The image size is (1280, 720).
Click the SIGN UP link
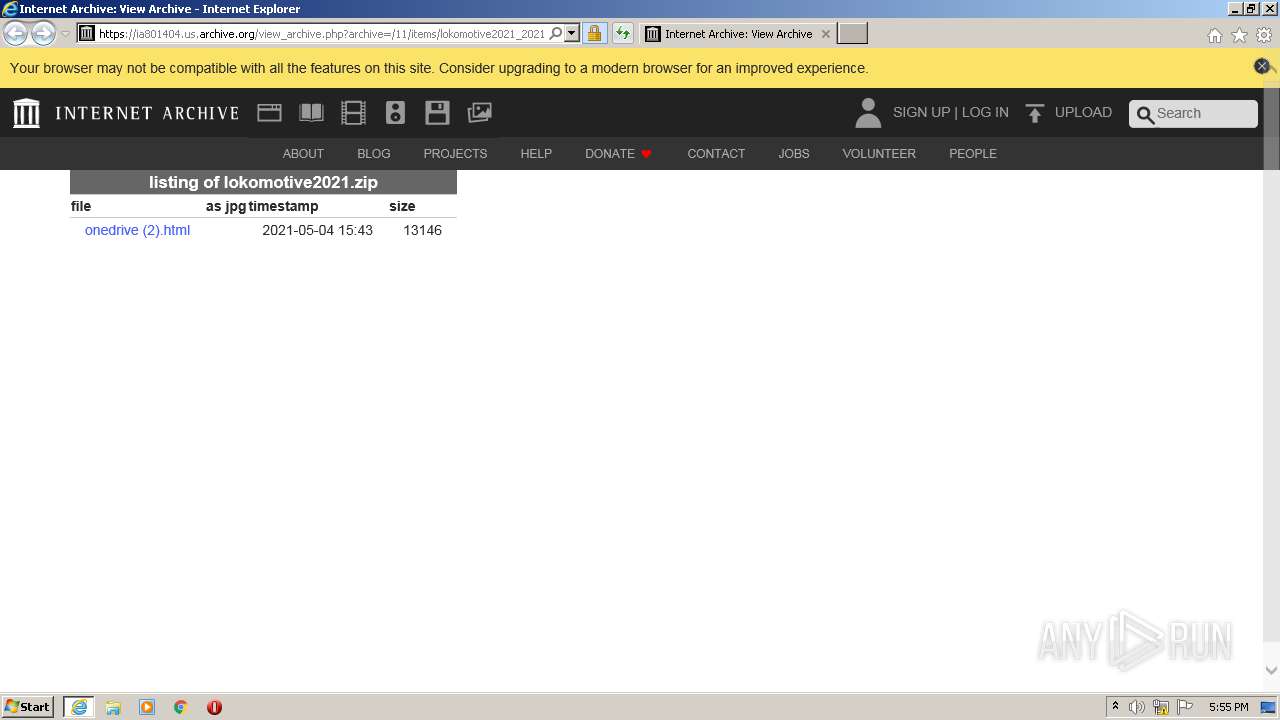coord(921,112)
